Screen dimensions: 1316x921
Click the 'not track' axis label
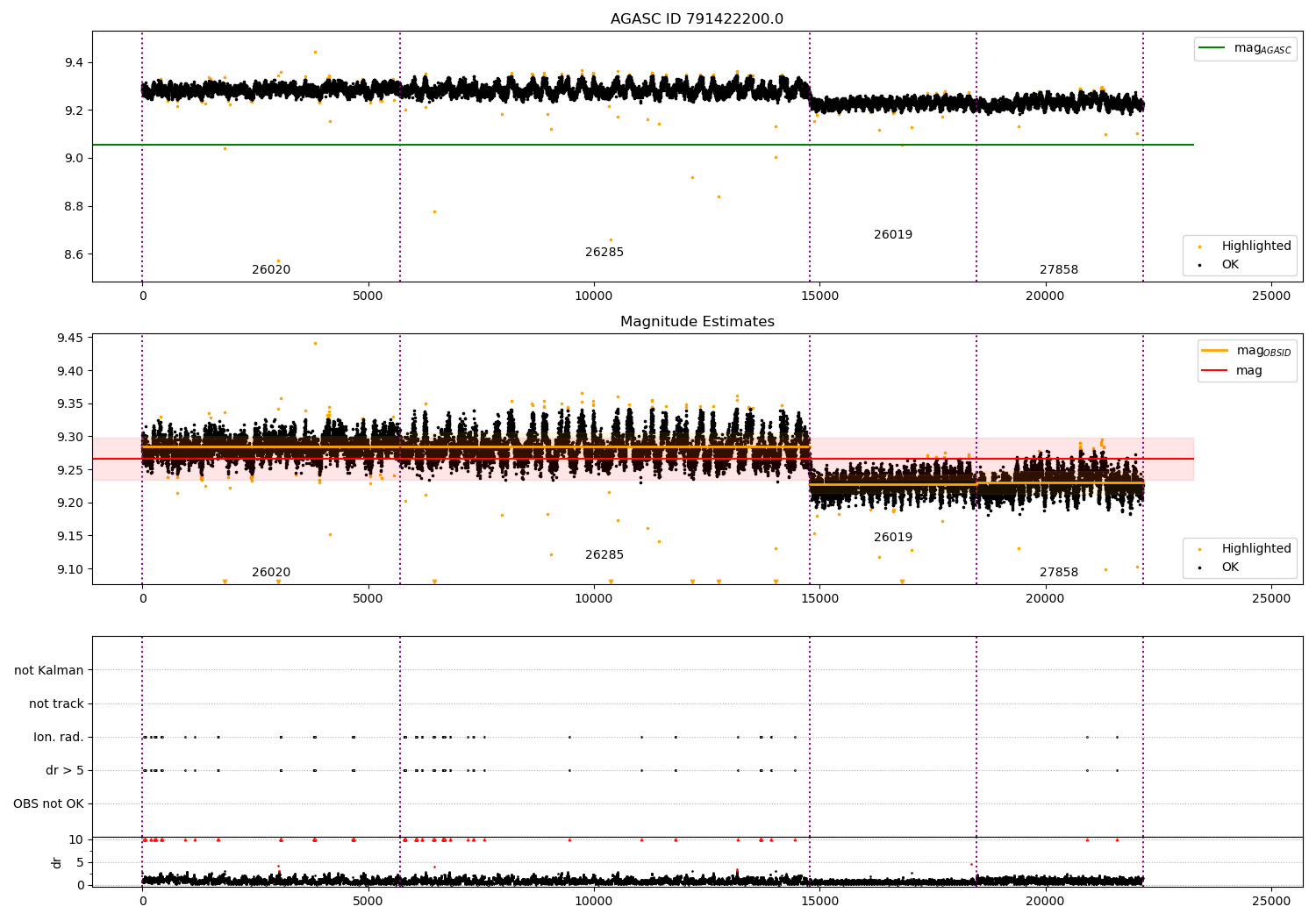[x=56, y=703]
